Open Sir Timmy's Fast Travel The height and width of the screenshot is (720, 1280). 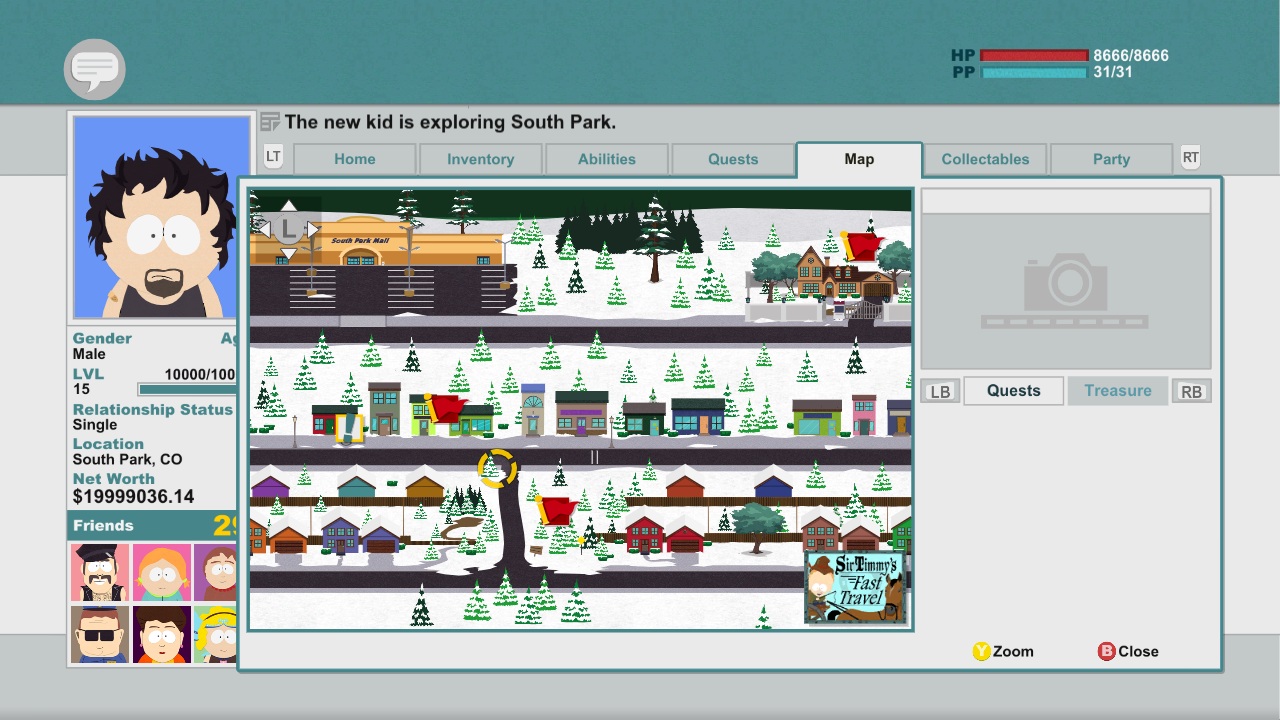pyautogui.click(x=856, y=588)
